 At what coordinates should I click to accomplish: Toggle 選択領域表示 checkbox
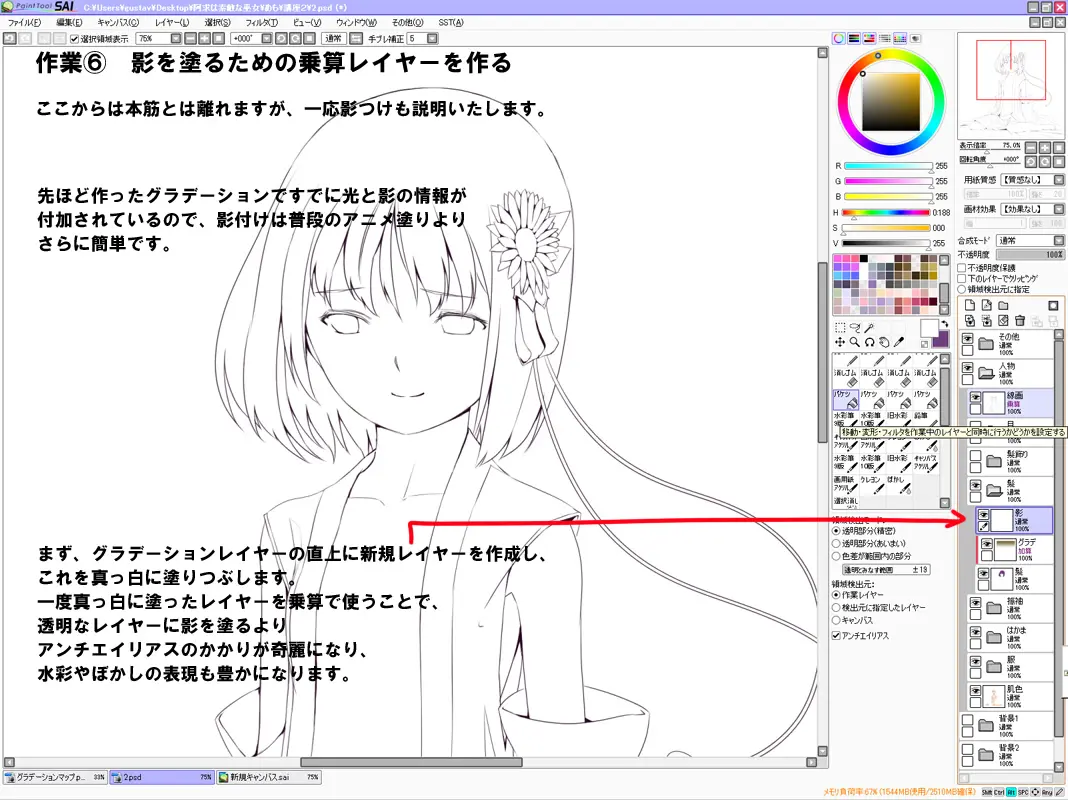pyautogui.click(x=74, y=39)
